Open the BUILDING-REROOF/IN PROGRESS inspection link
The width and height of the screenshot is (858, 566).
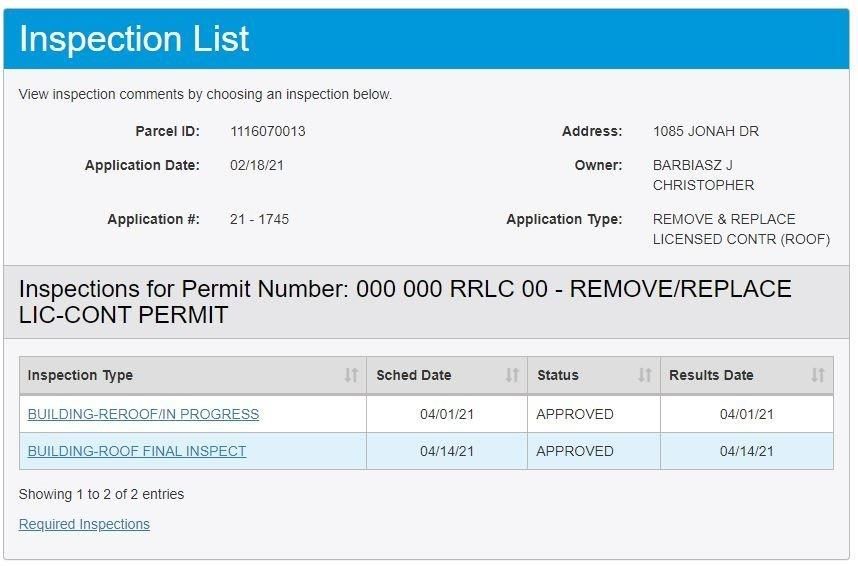point(143,414)
